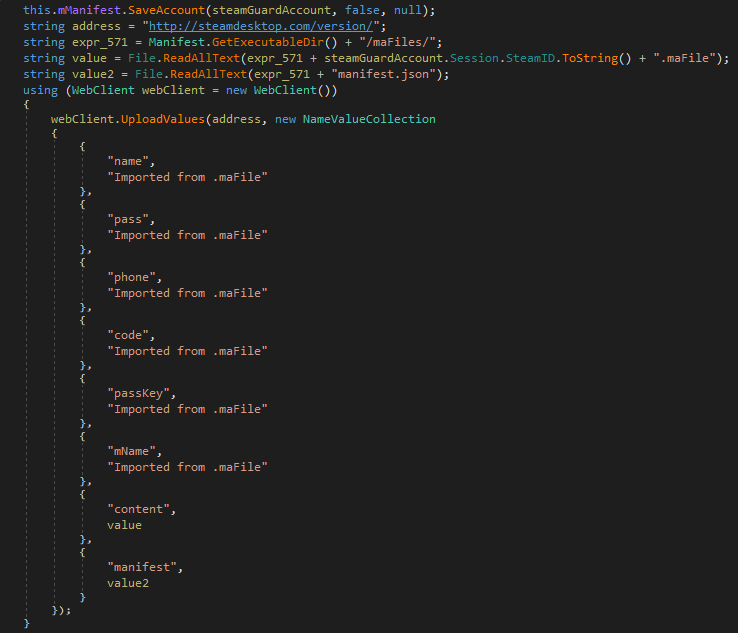Select the SteamID property in value line
The width and height of the screenshot is (738, 633).
coord(530,58)
